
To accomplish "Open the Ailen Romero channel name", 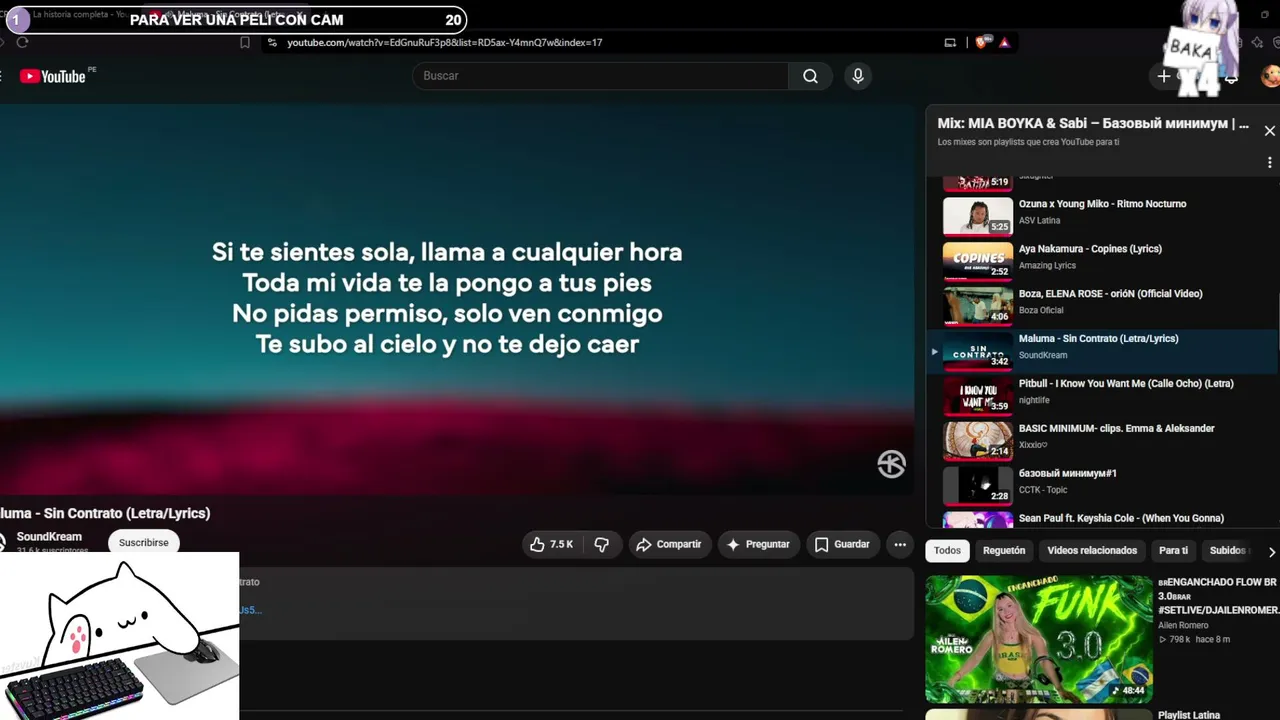I will coord(1183,626).
